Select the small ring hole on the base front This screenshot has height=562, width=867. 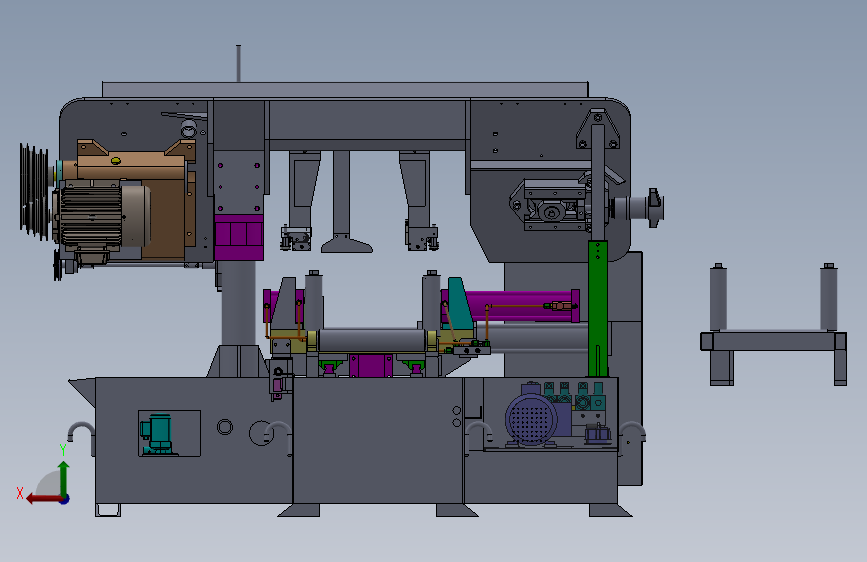coord(225,426)
